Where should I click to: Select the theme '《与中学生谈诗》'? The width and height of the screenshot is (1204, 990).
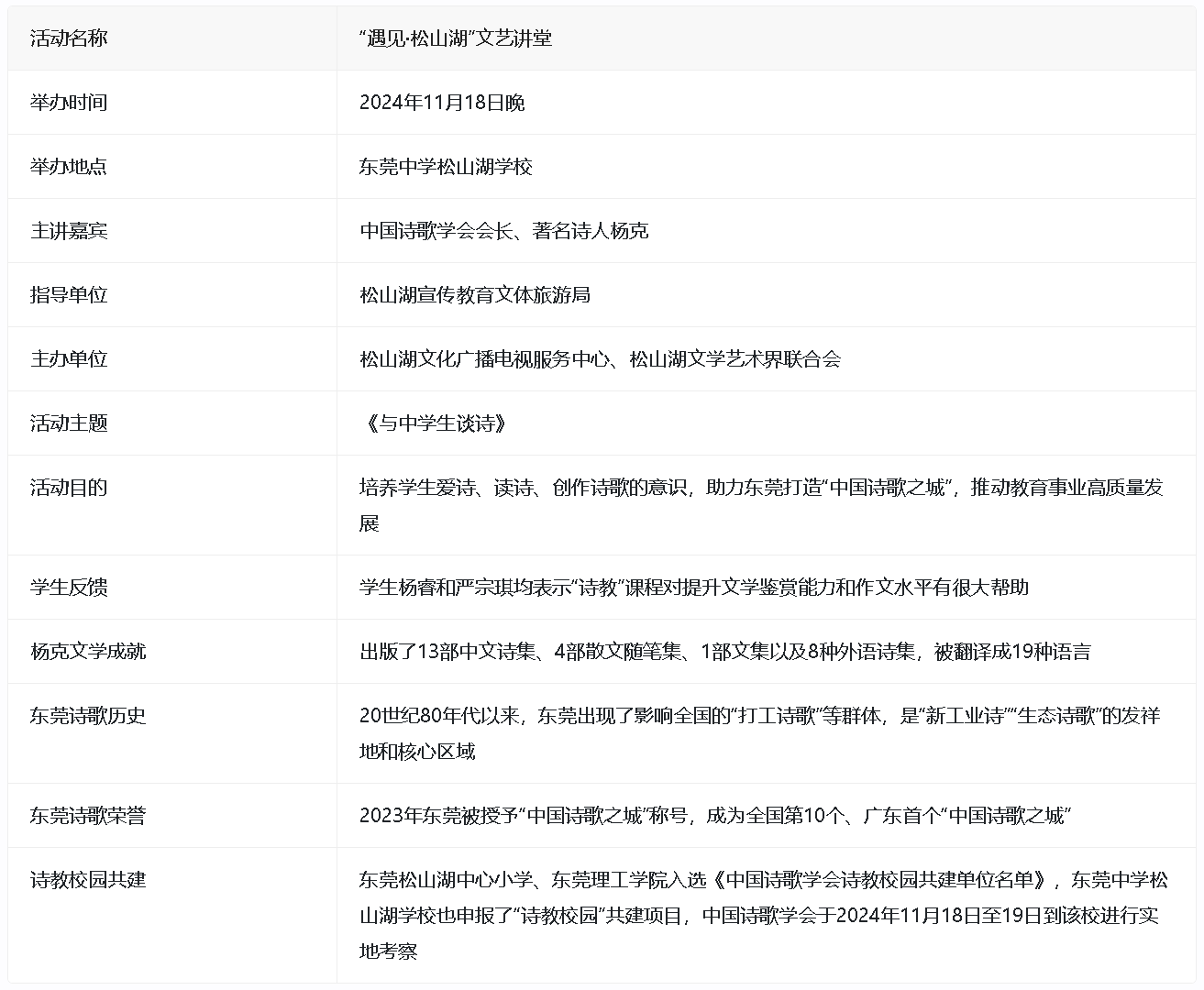coord(434,423)
